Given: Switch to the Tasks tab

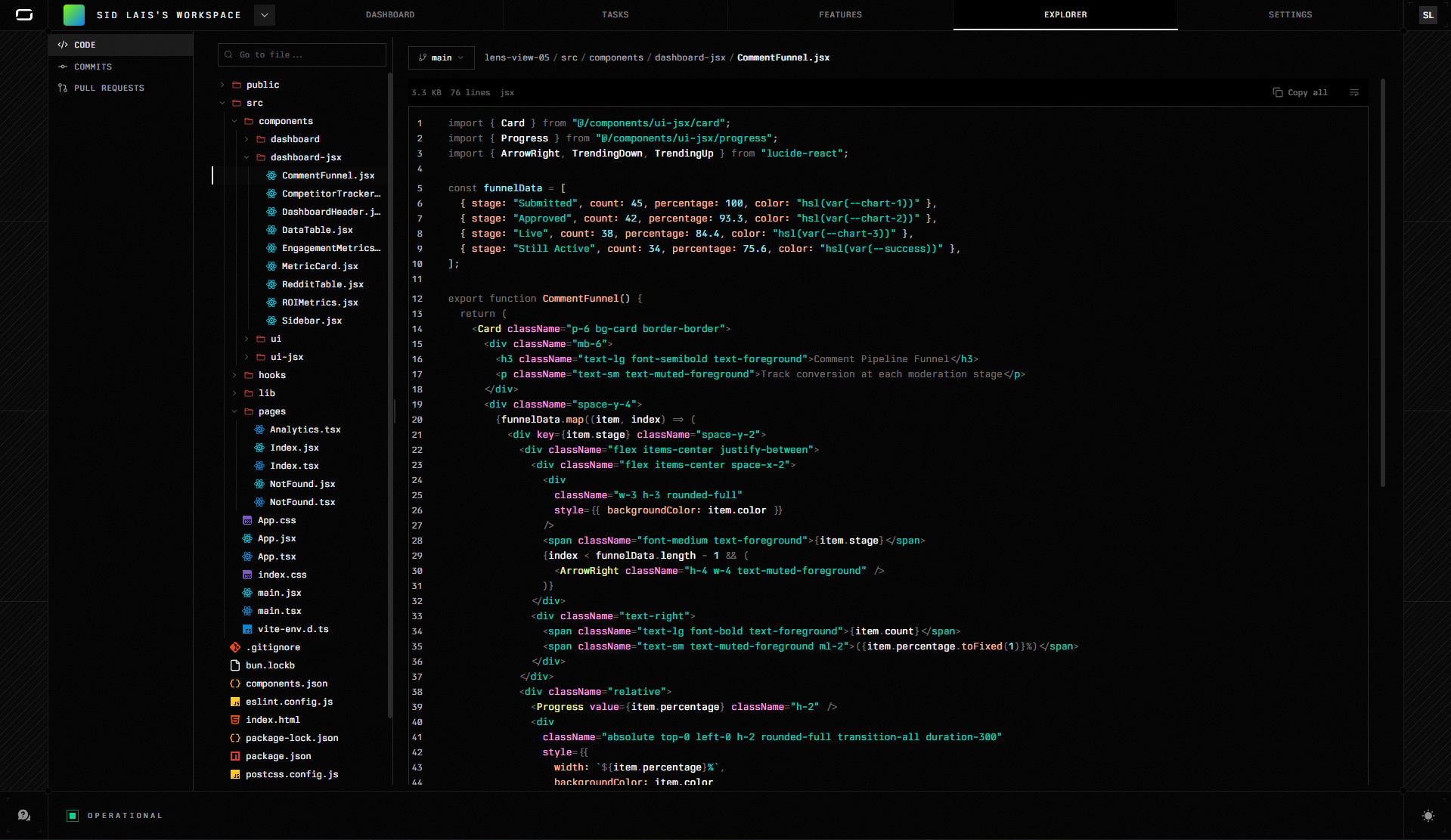Looking at the screenshot, I should pyautogui.click(x=615, y=14).
